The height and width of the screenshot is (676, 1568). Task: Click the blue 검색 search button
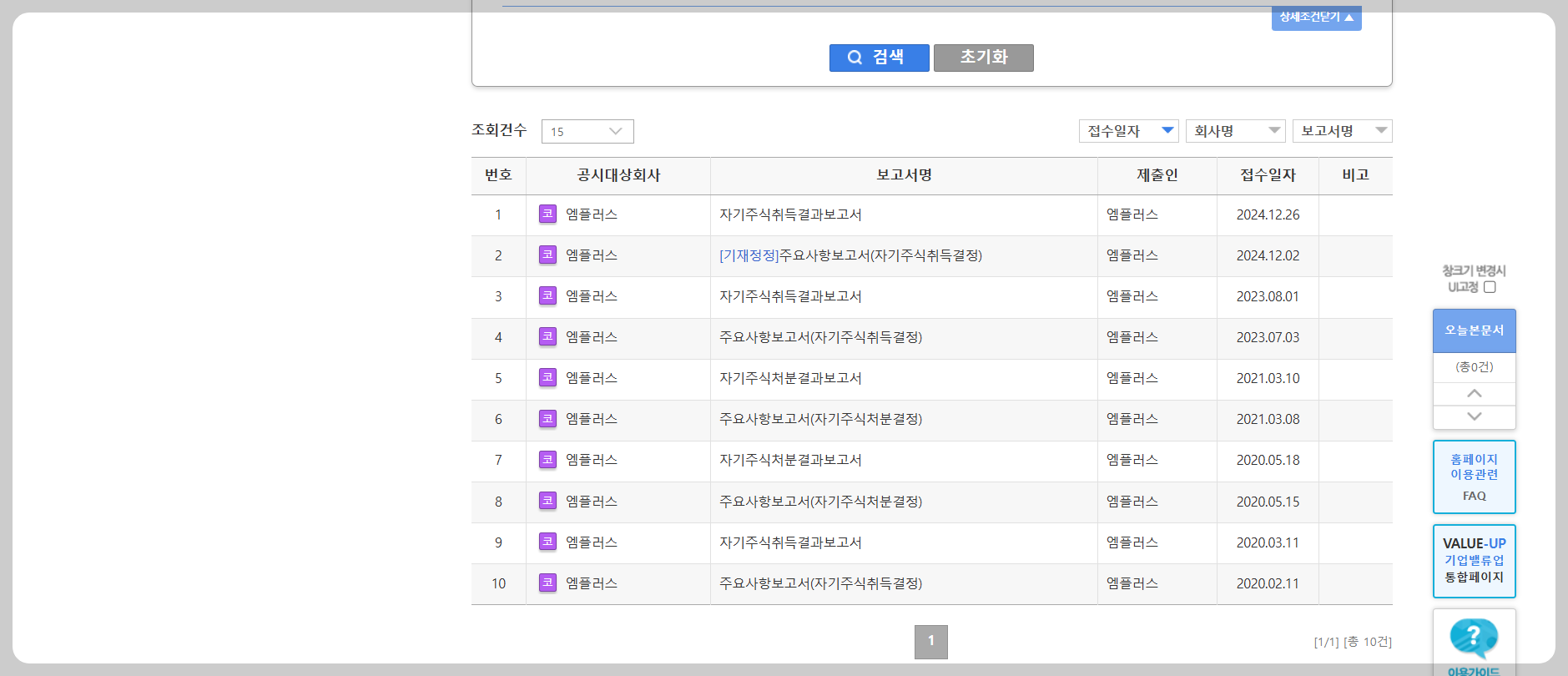[x=879, y=58]
